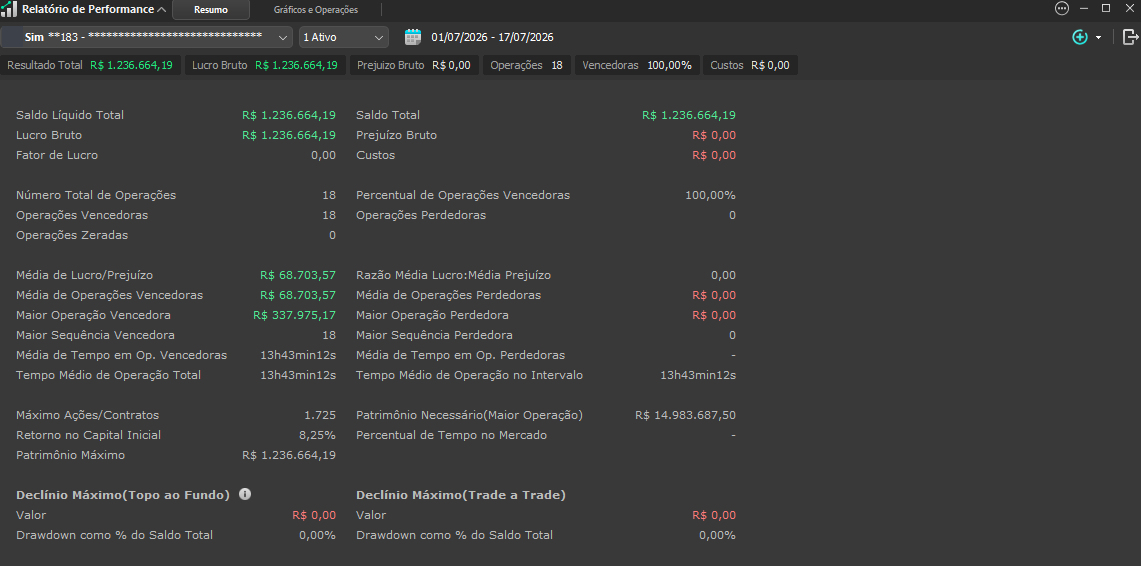Click the Tempo Médio de Operação no Intervalo label
The image size is (1141, 566).
click(469, 375)
